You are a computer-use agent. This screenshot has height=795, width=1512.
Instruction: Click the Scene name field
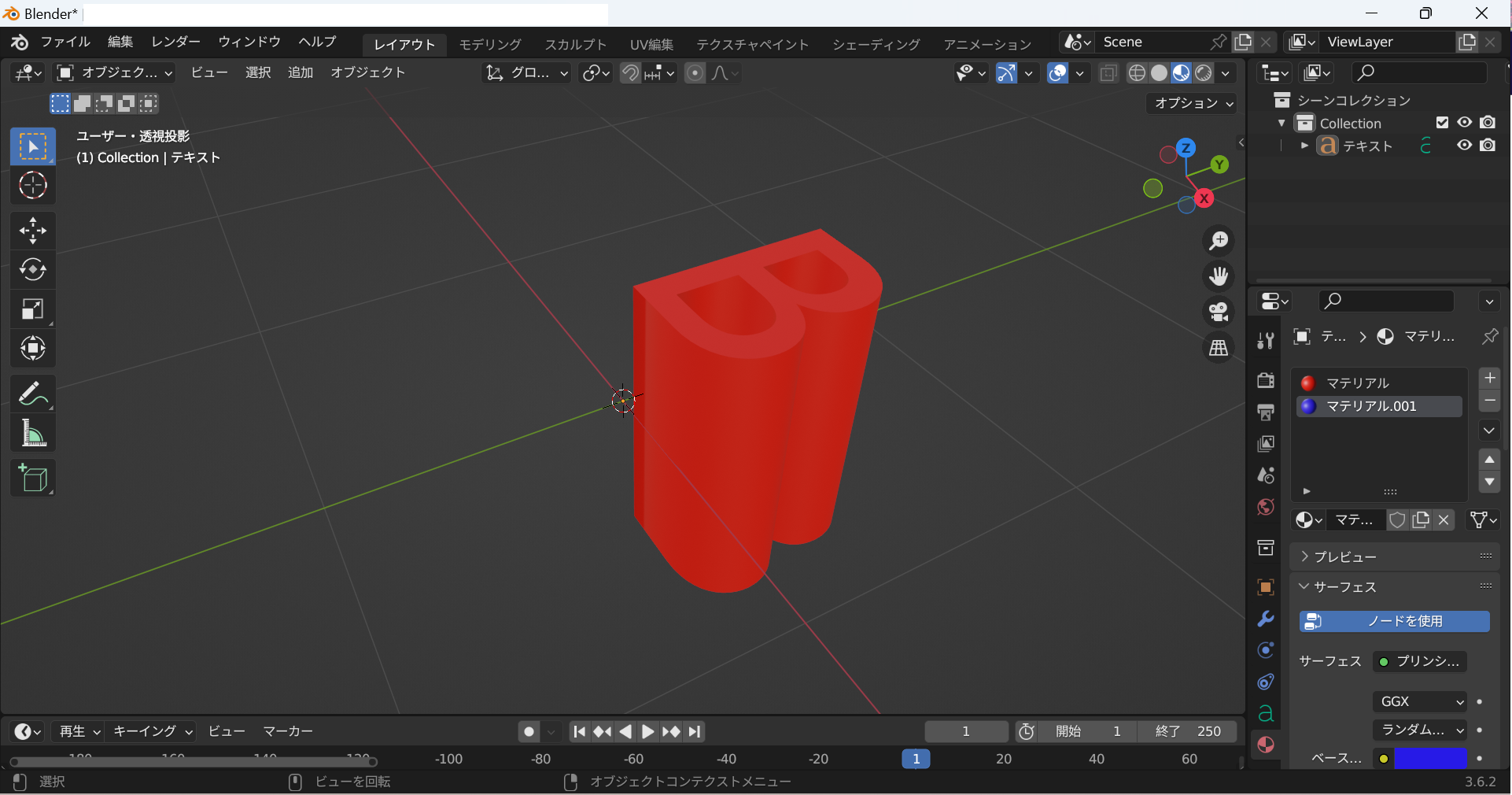pyautogui.click(x=1152, y=43)
